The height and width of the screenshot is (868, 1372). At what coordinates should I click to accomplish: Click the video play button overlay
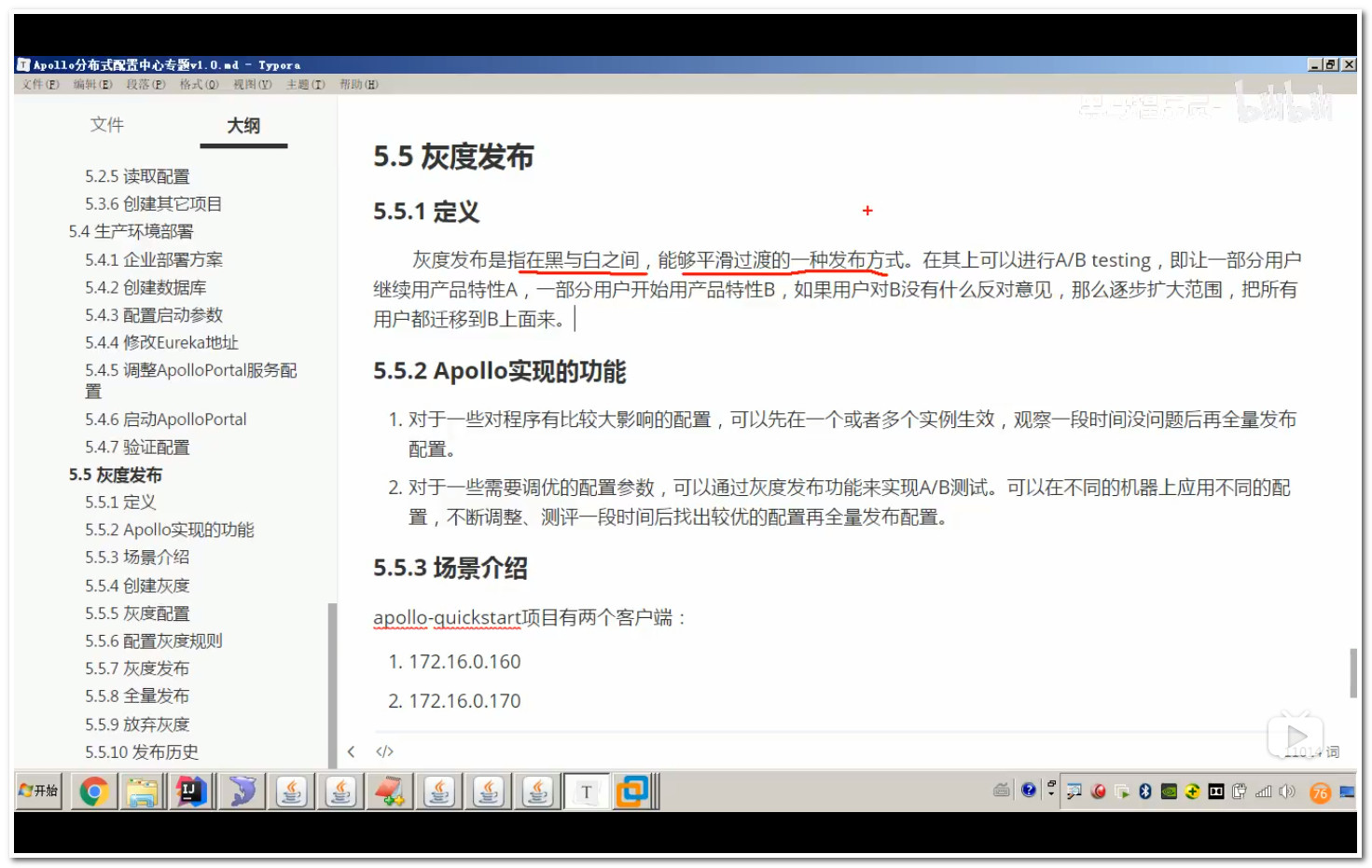(x=1295, y=737)
